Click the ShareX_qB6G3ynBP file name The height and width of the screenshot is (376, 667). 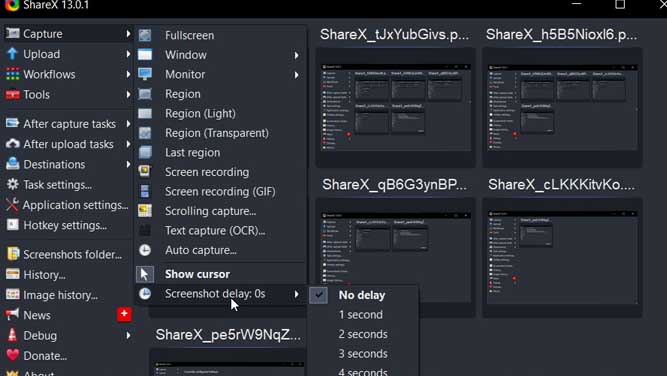tap(394, 185)
